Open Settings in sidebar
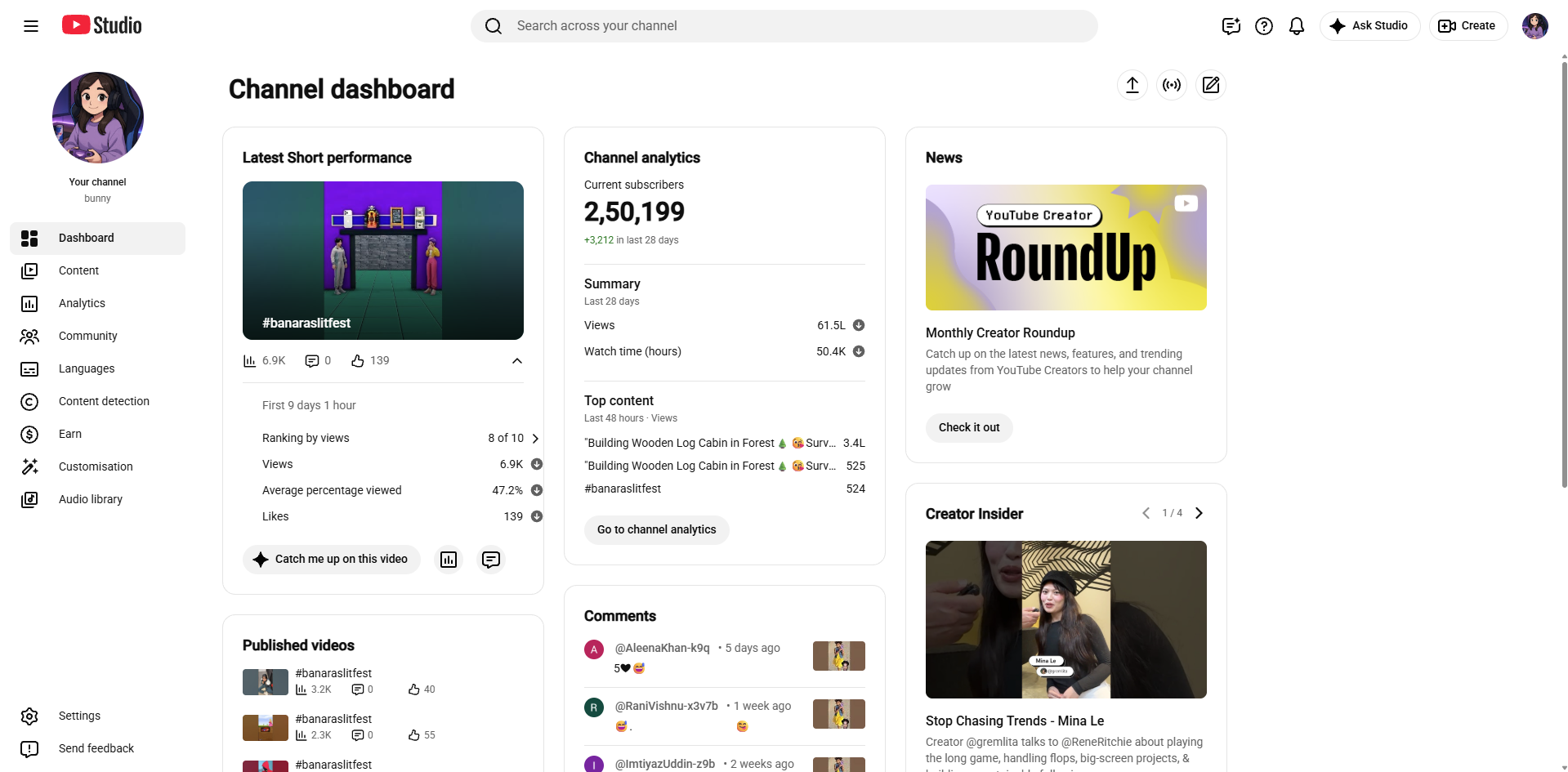Screen dimensions: 1568x772 pyautogui.click(x=98, y=716)
